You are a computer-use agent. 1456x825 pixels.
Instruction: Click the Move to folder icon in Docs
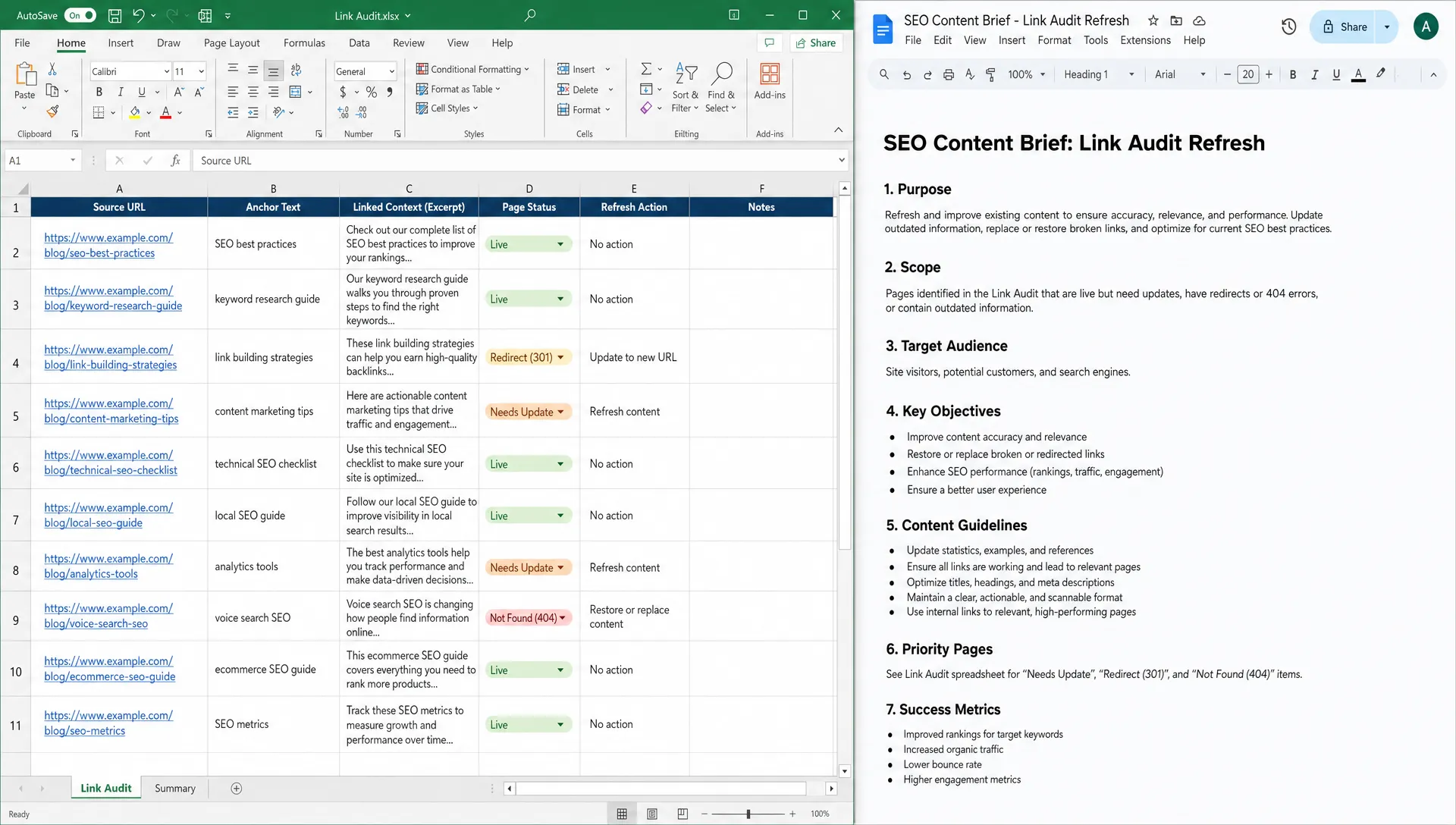pyautogui.click(x=1176, y=20)
